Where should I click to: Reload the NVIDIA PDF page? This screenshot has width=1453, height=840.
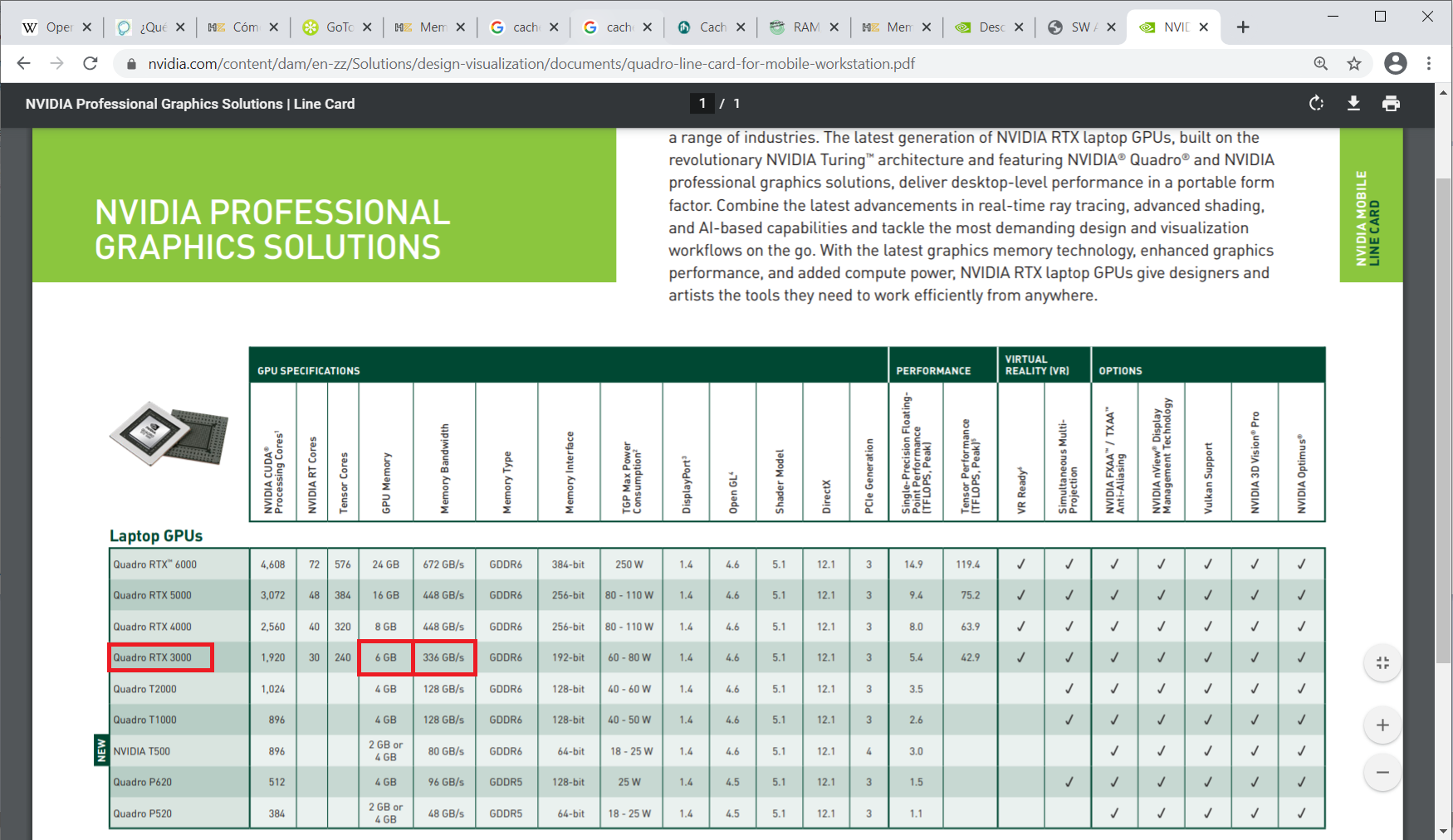tap(91, 64)
